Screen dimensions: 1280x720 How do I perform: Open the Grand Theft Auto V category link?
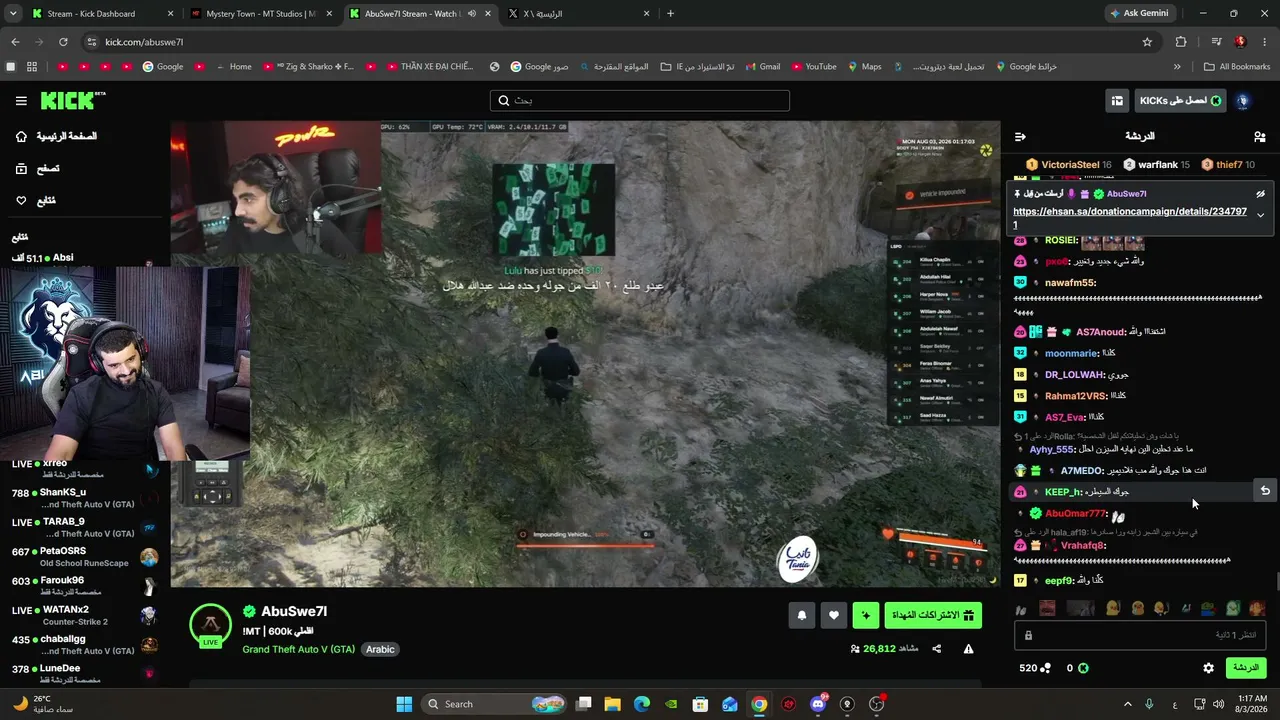pyautogui.click(x=298, y=649)
